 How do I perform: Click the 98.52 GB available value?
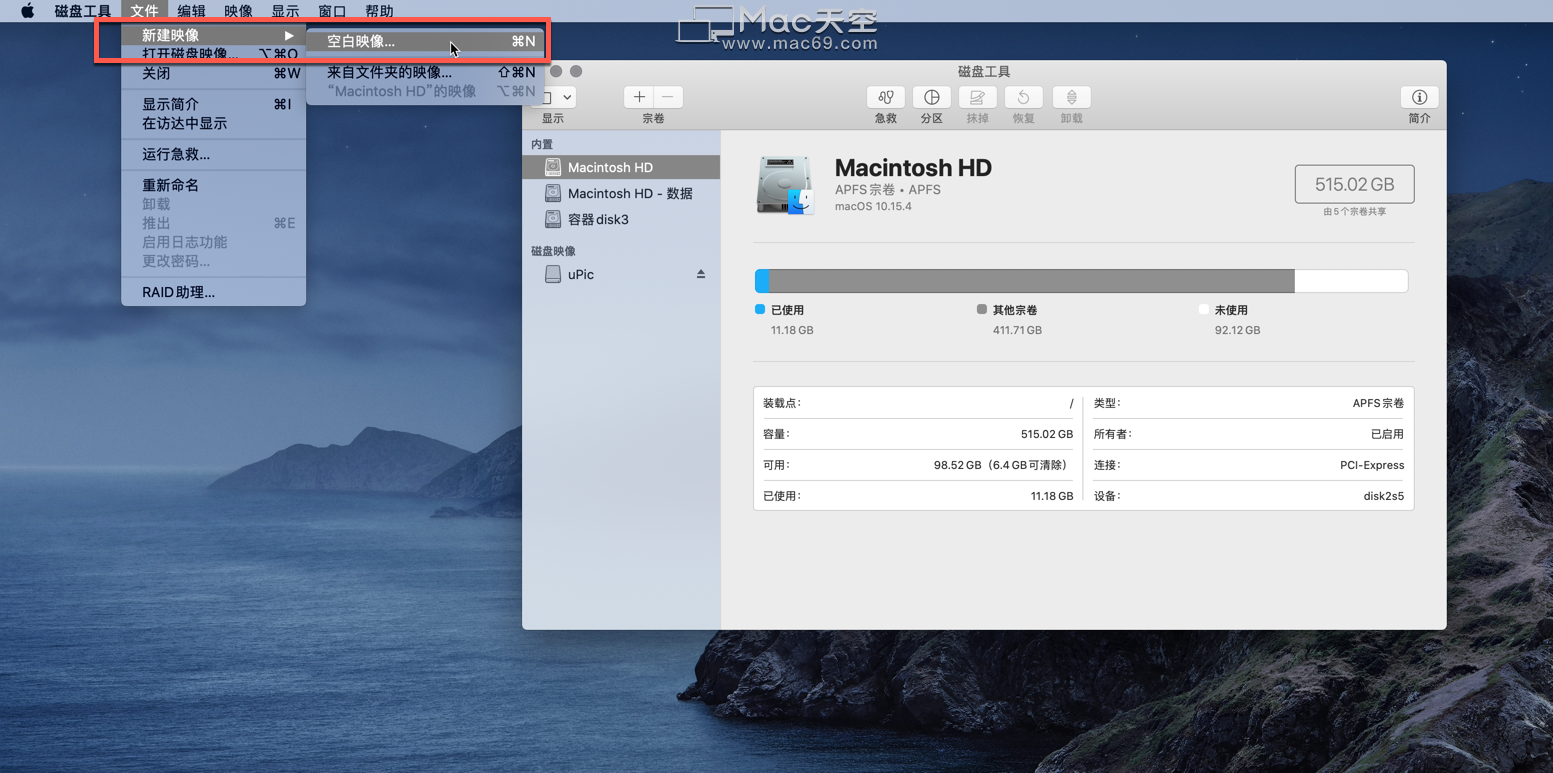pyautogui.click(x=1003, y=465)
